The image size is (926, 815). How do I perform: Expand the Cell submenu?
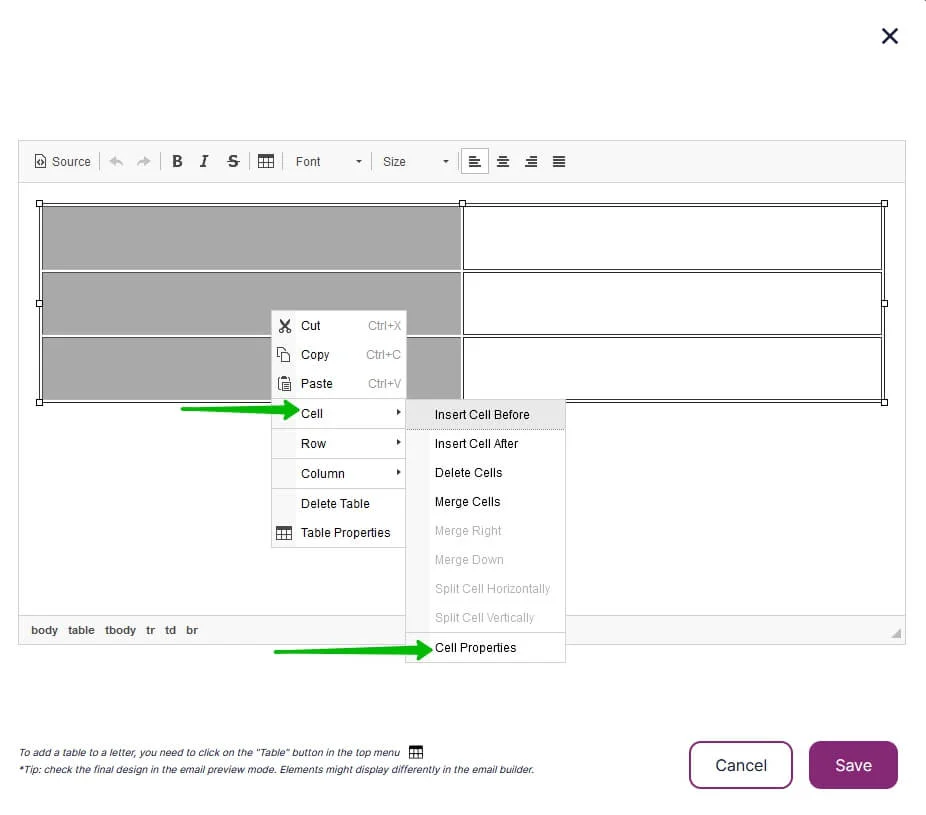338,413
